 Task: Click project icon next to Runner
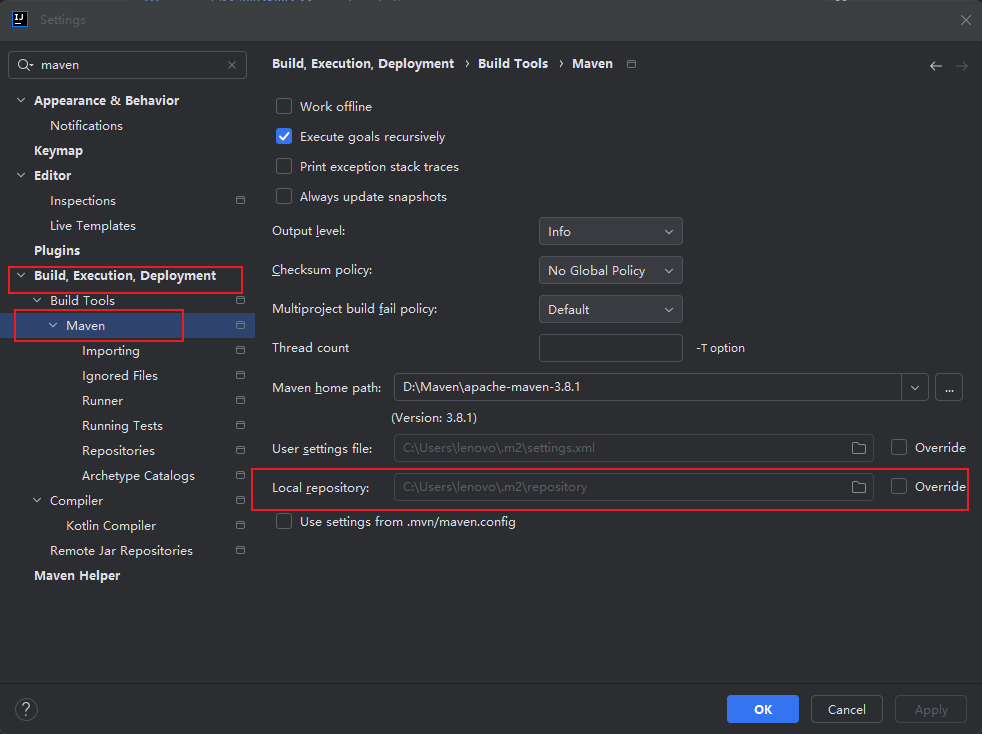240,401
